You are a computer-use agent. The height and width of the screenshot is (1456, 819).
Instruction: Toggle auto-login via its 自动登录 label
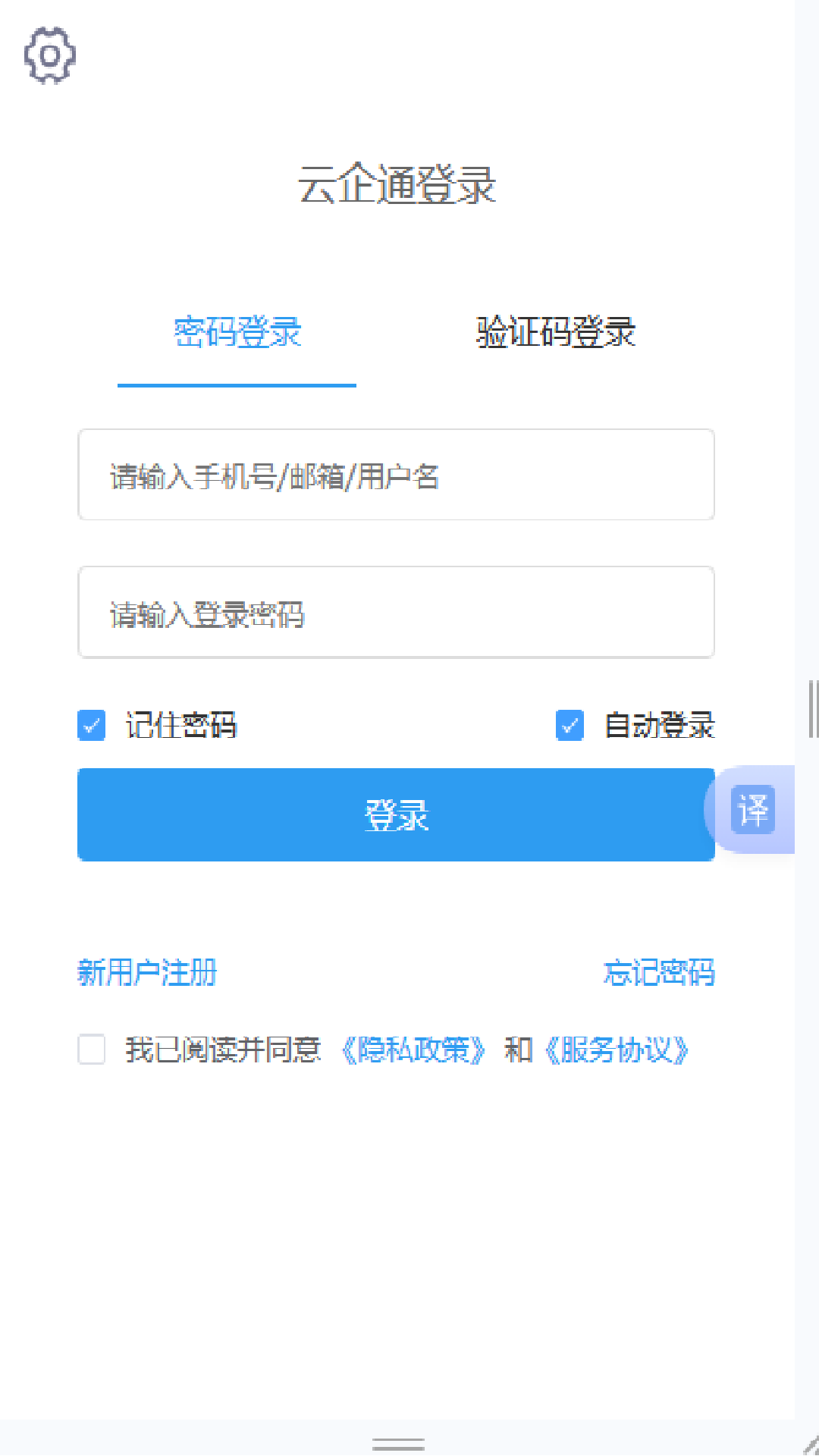coord(658,726)
